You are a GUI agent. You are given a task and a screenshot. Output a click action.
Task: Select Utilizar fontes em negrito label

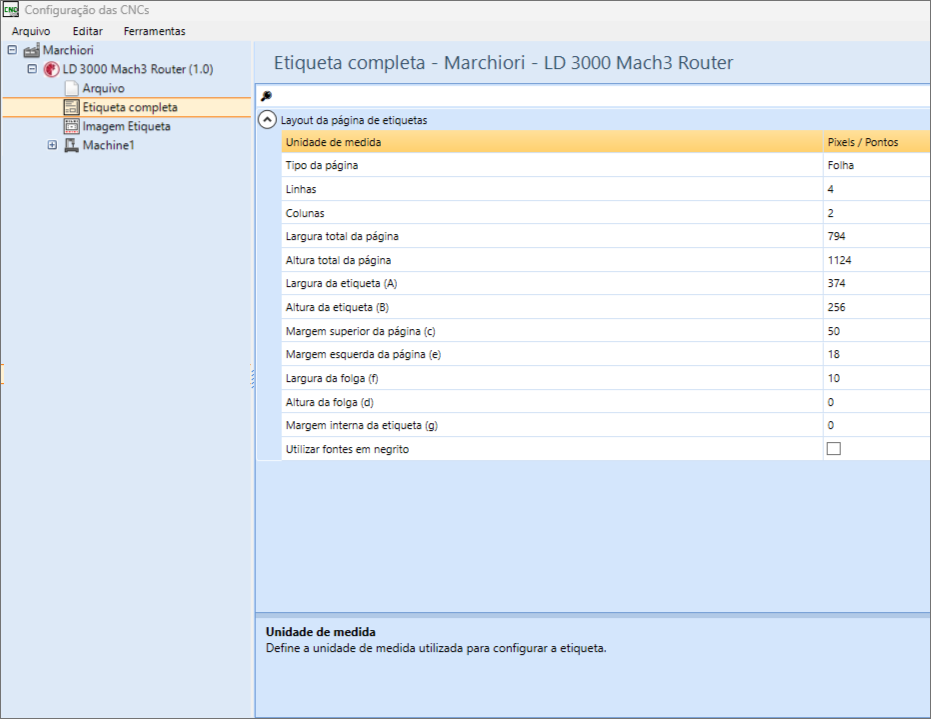pyautogui.click(x=347, y=449)
